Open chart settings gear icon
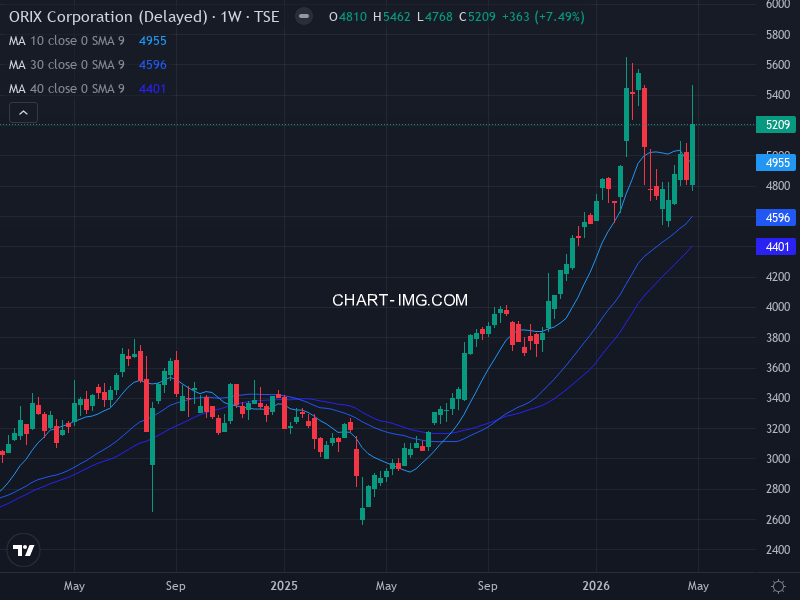 click(x=778, y=586)
